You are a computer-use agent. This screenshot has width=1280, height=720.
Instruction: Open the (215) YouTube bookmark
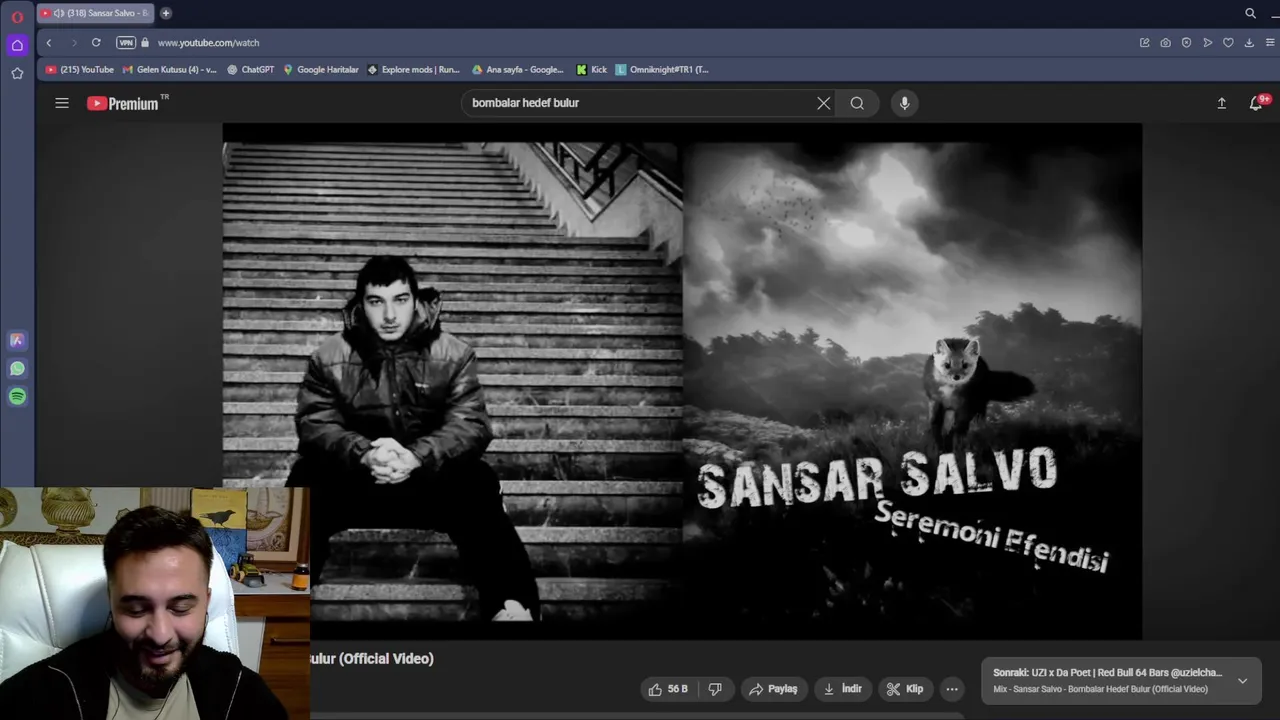coord(80,70)
